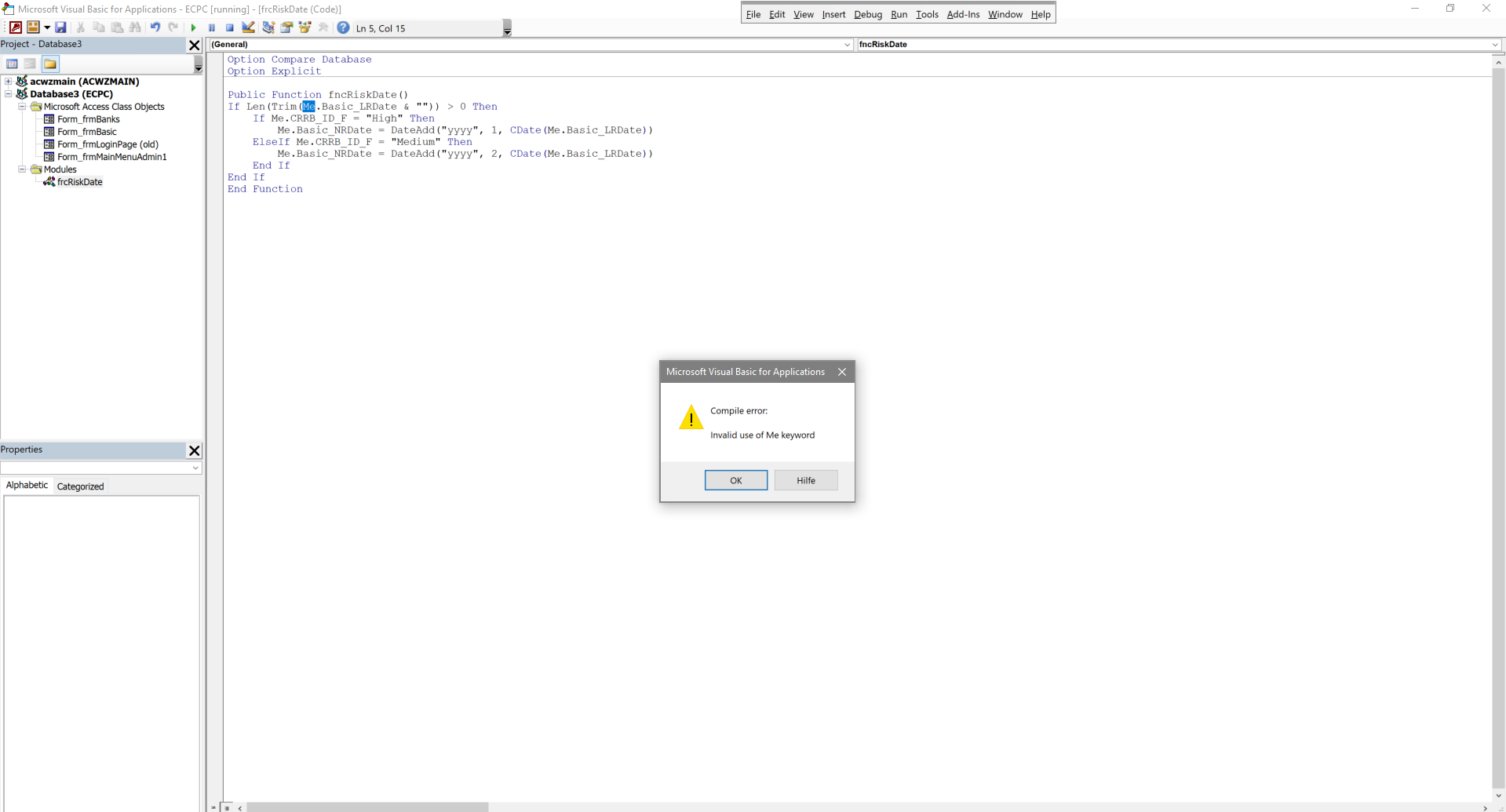Image resolution: width=1506 pixels, height=812 pixels.
Task: Select acwzmain (ACWZMAIN) project
Action: coord(84,82)
